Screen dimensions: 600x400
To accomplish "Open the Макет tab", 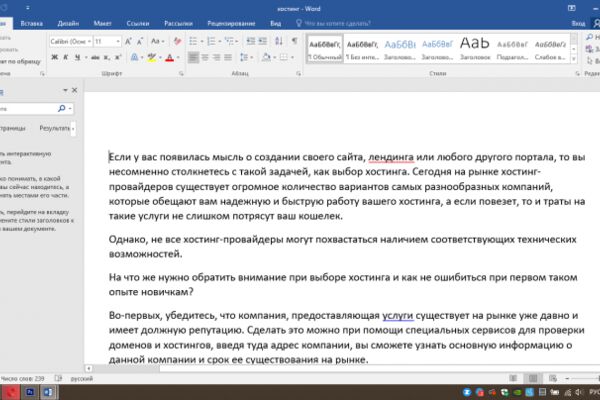I will click(103, 23).
